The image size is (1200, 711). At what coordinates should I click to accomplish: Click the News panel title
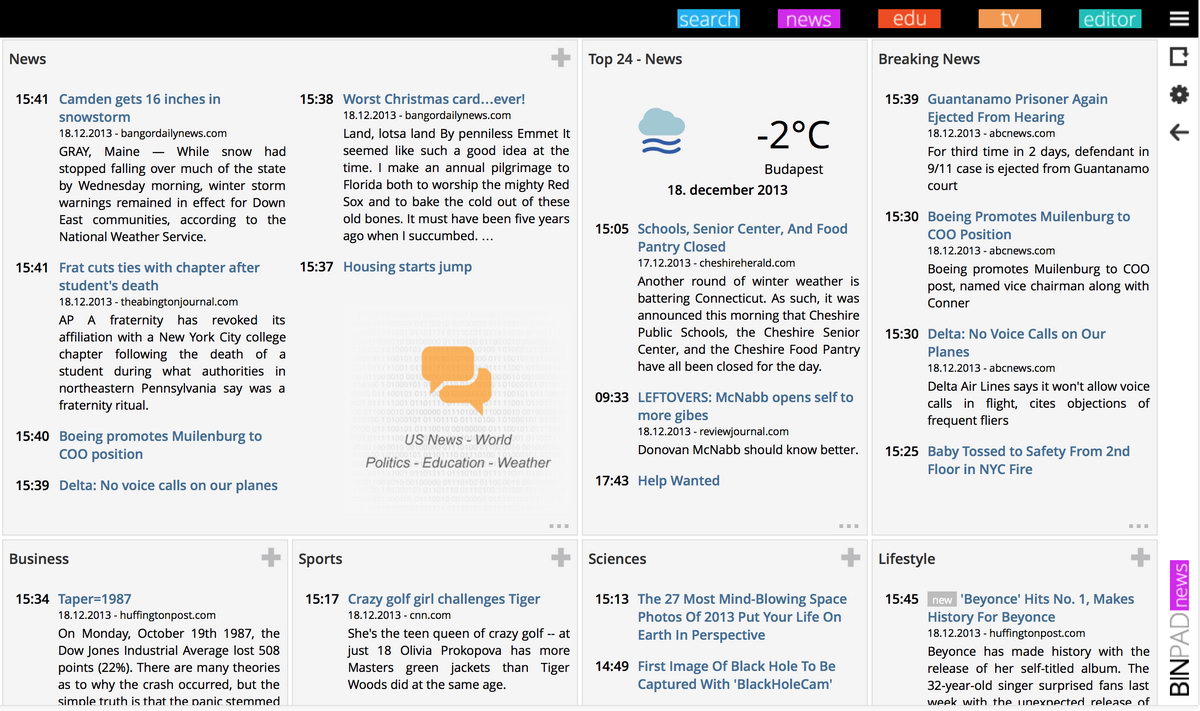(27, 59)
